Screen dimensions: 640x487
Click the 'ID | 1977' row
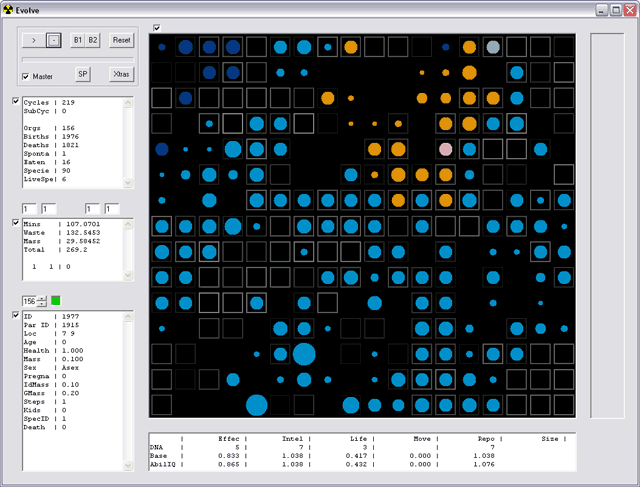[x=51, y=316]
